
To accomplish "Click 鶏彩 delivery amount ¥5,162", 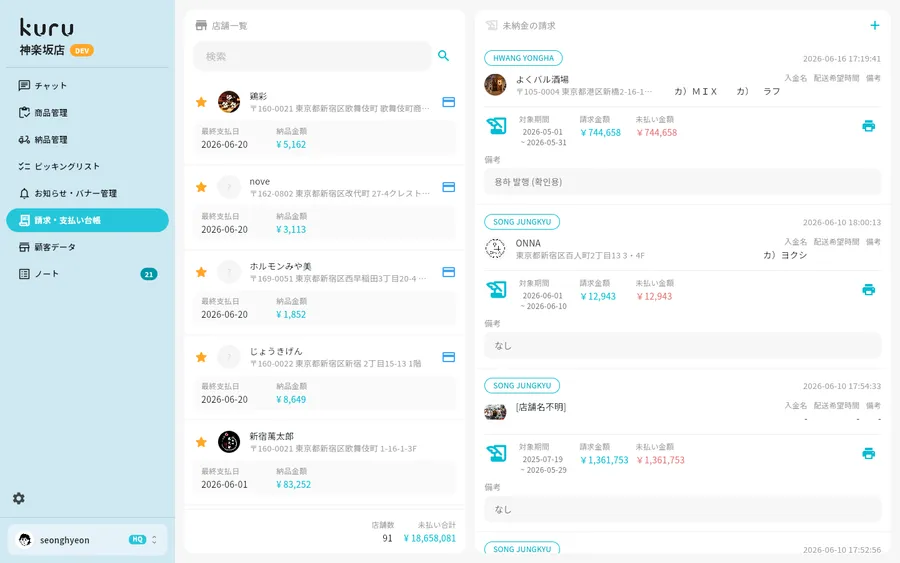I will click(291, 145).
